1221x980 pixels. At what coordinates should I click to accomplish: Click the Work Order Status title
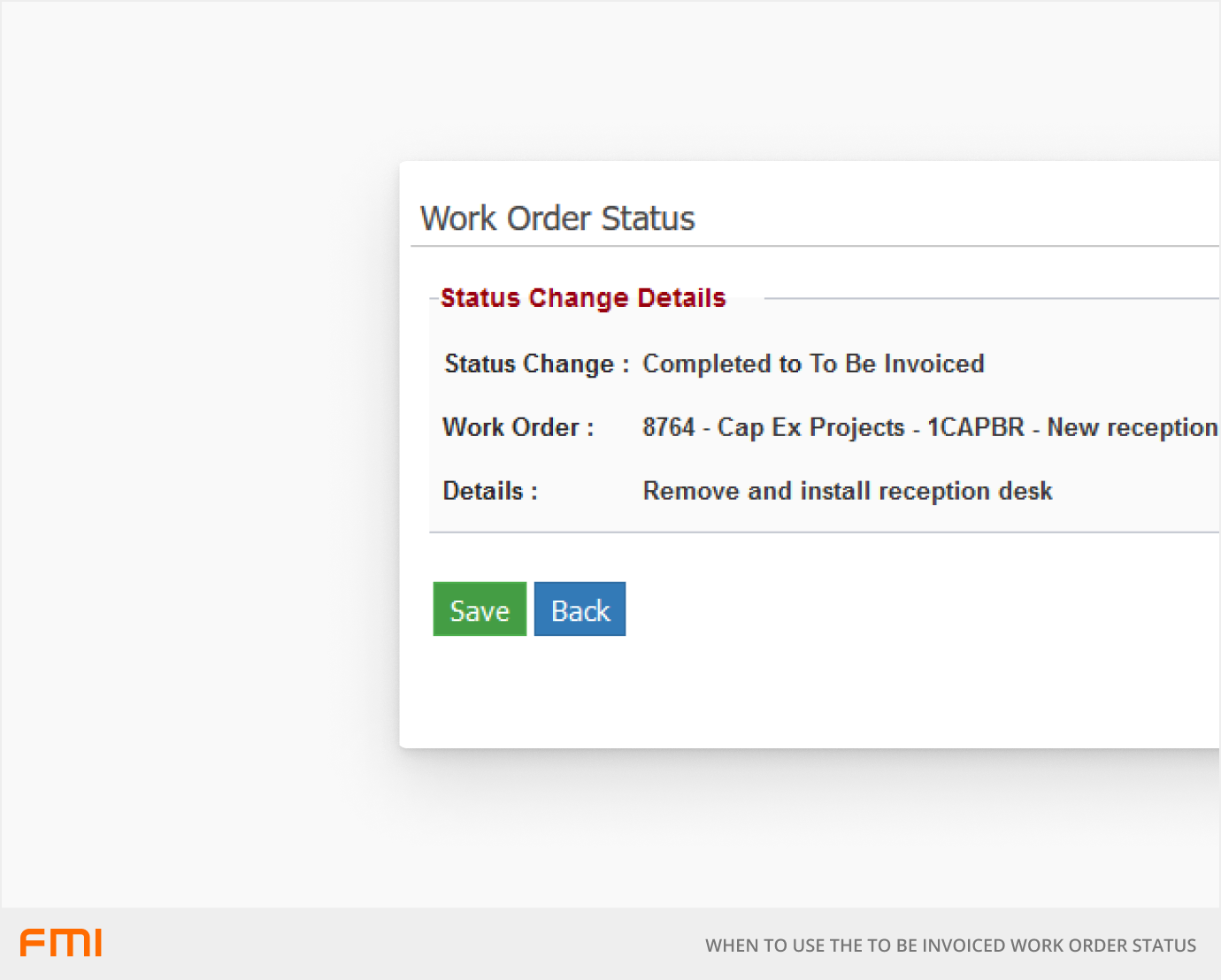[557, 218]
